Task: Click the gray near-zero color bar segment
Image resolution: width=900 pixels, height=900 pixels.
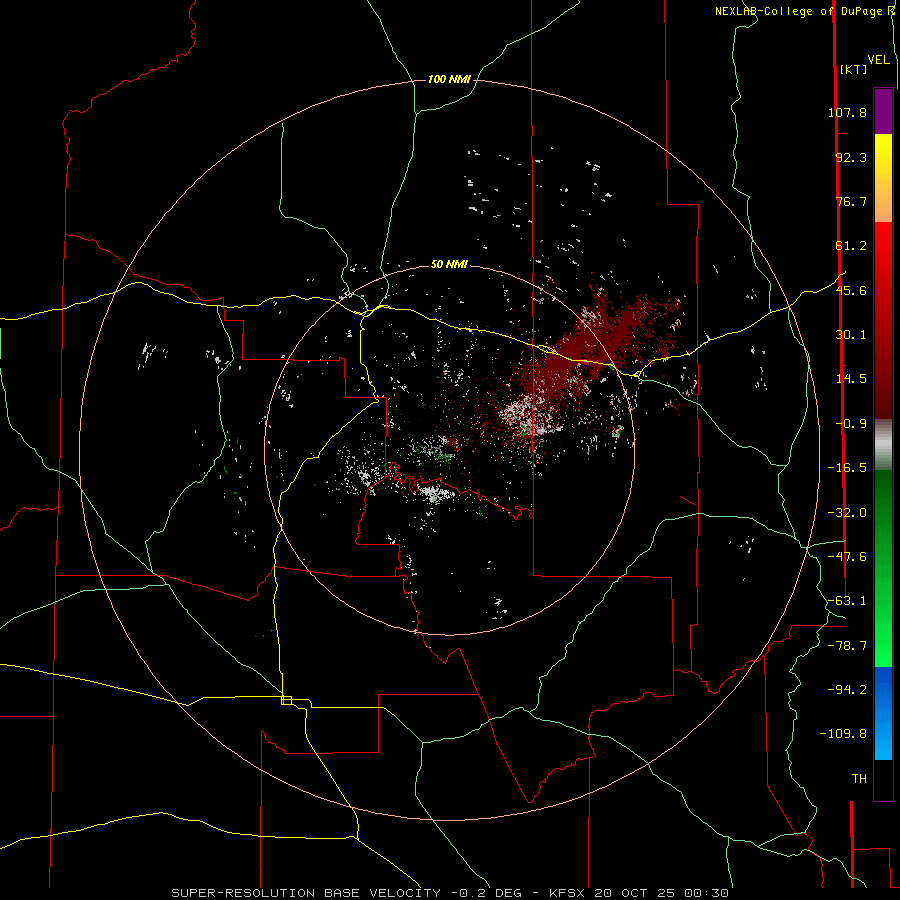Action: pyautogui.click(x=883, y=443)
